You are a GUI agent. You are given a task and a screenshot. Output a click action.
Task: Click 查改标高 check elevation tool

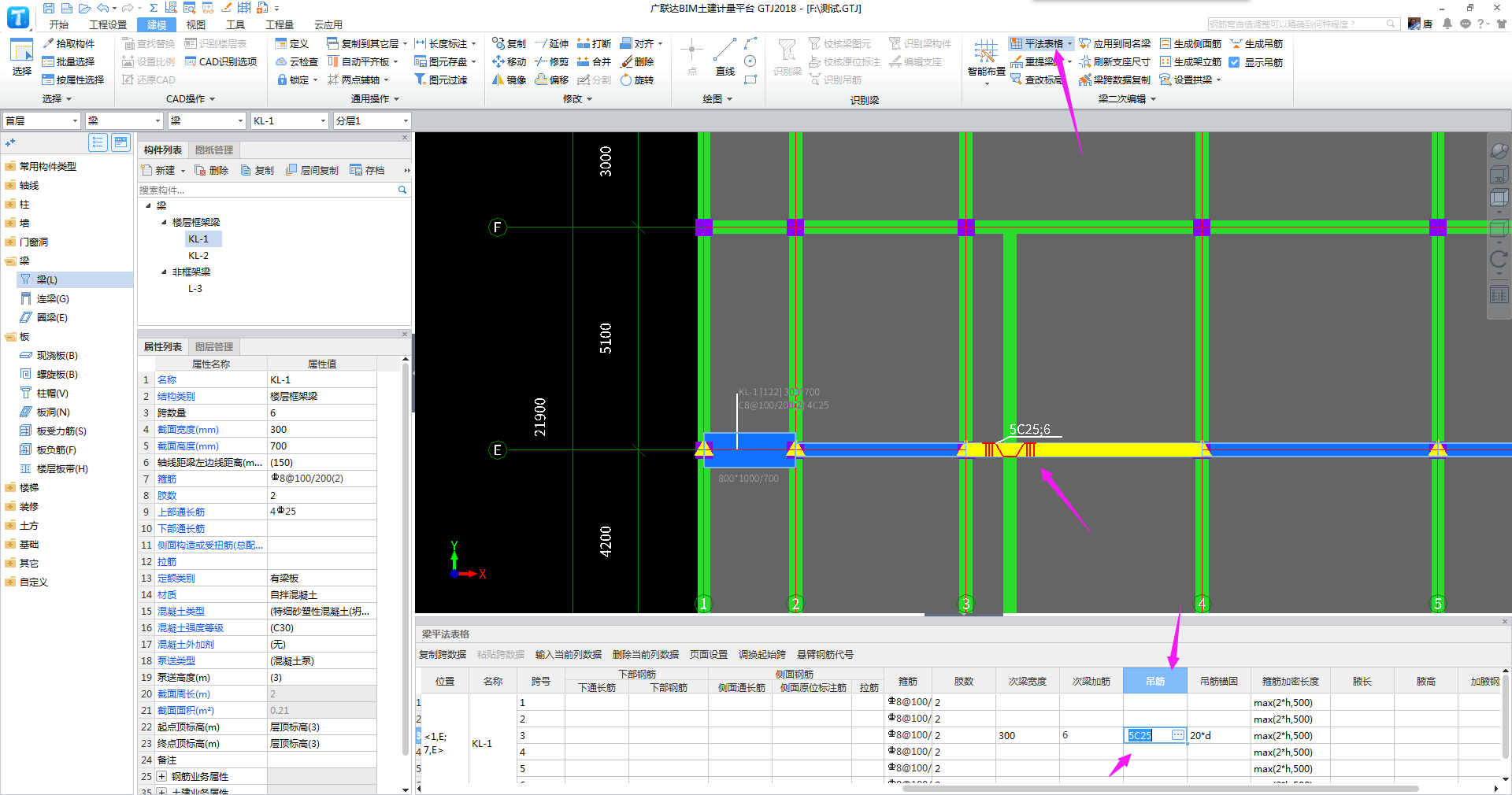click(1036, 79)
